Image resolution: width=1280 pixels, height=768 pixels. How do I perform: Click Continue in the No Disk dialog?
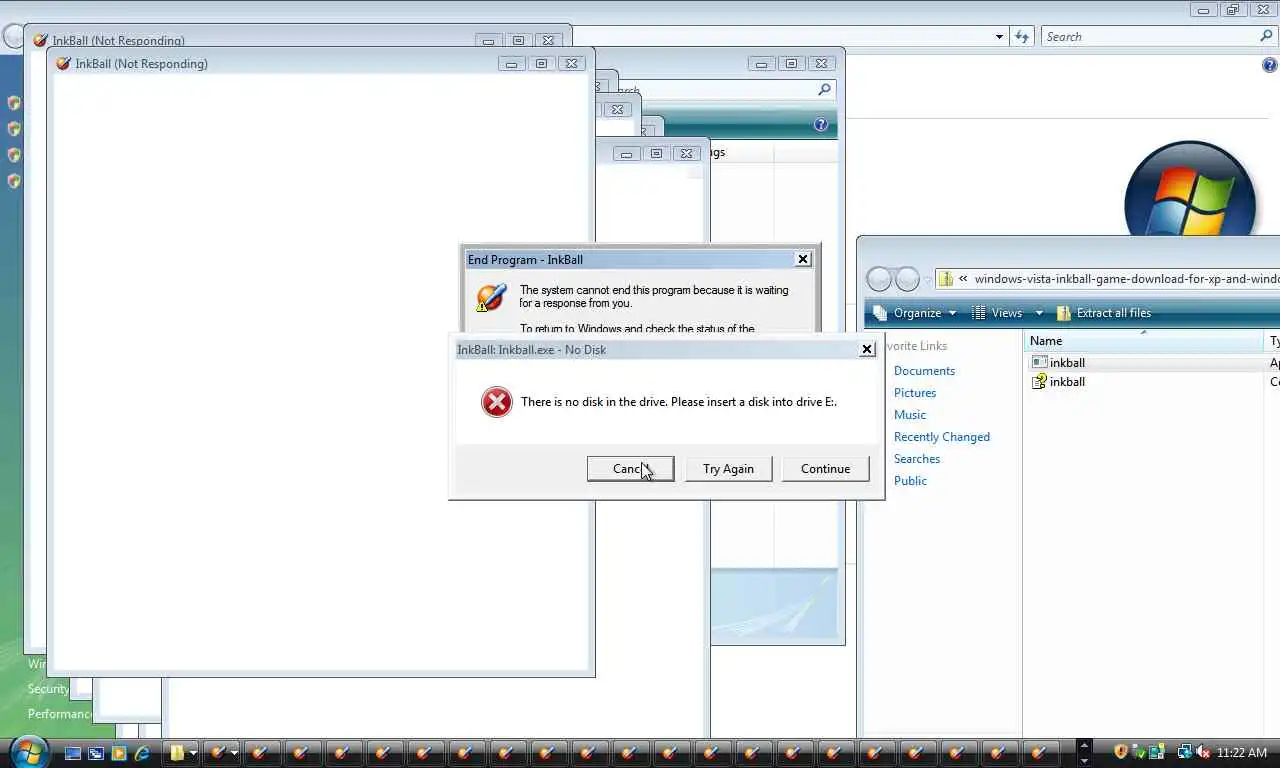825,468
